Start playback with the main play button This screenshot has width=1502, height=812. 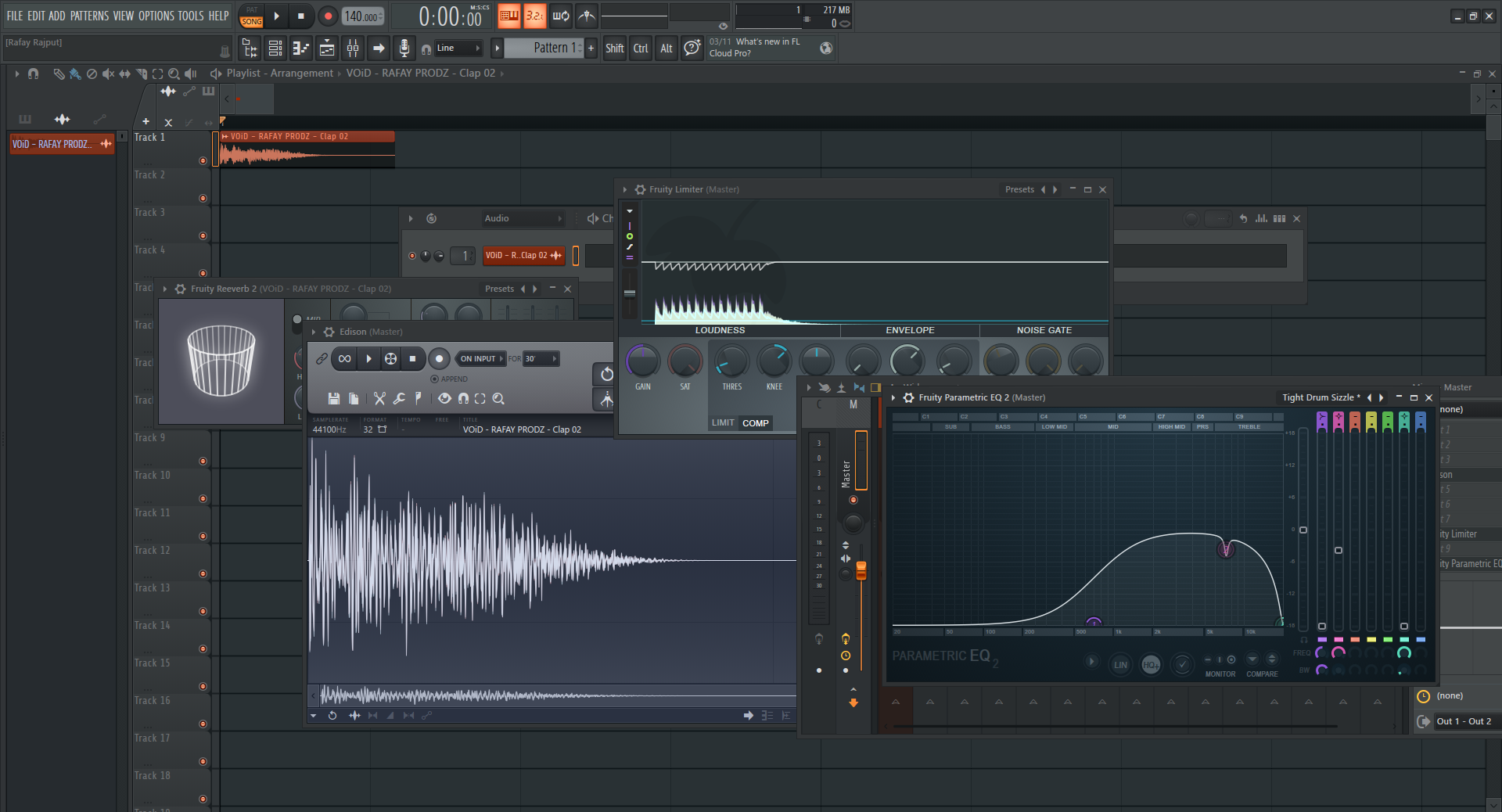tap(276, 16)
